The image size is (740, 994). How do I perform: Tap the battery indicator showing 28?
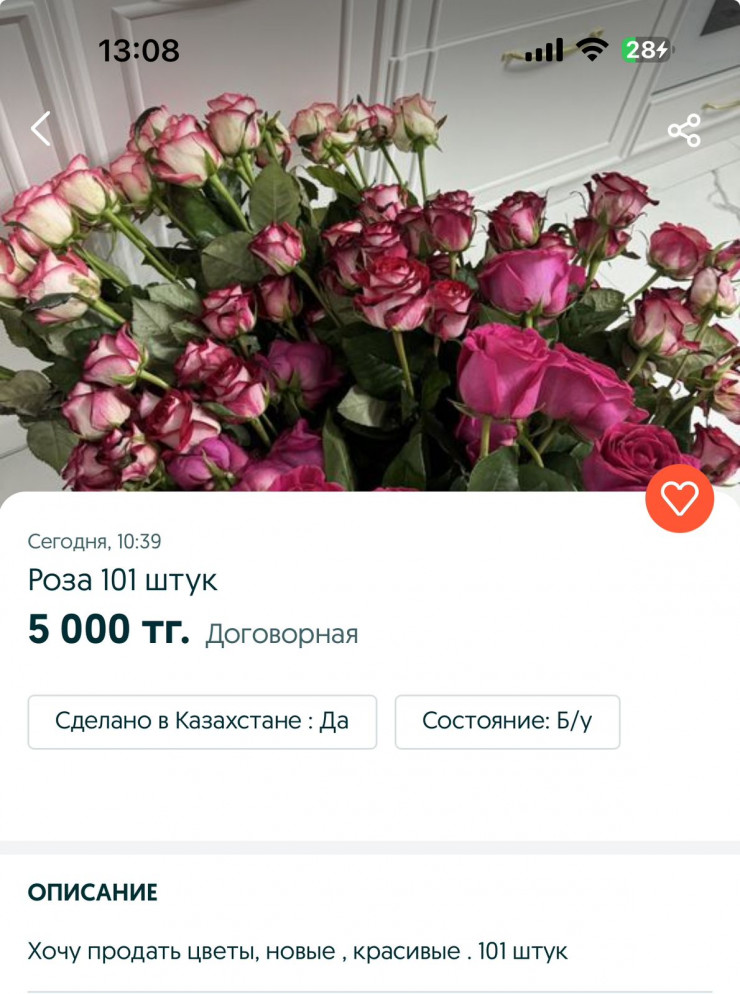(647, 49)
